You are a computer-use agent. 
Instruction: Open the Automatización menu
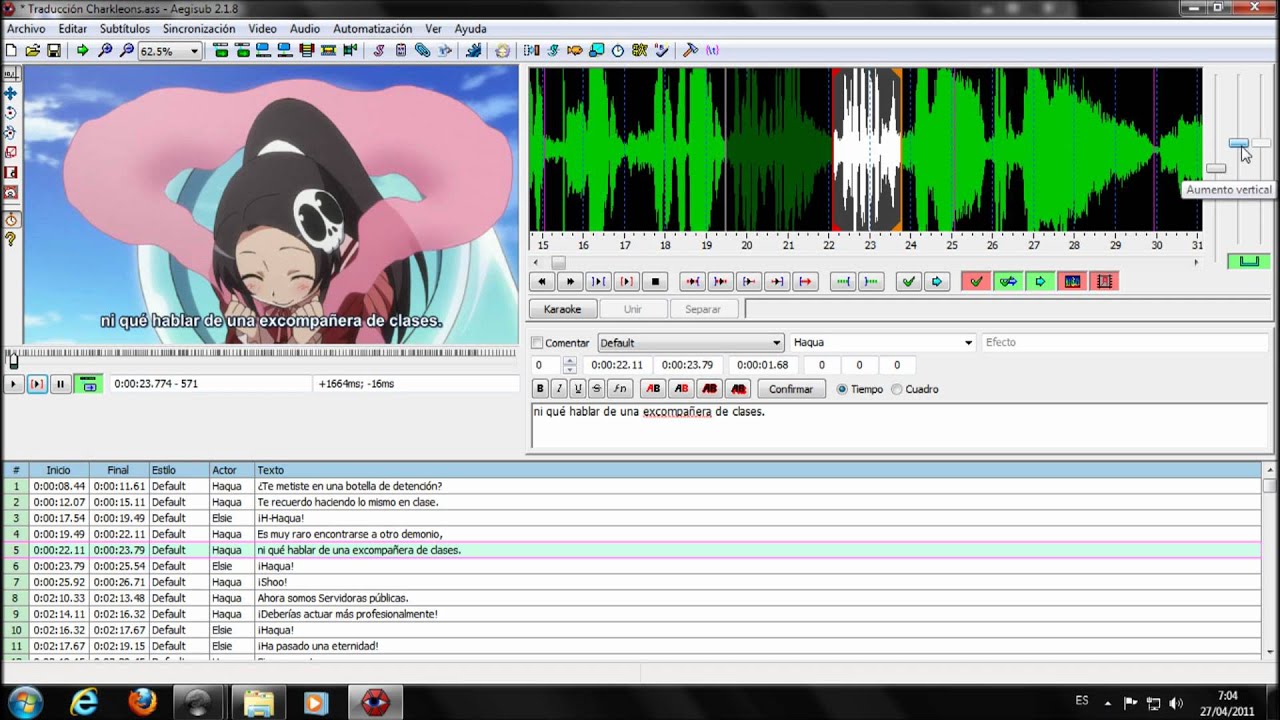coord(372,29)
